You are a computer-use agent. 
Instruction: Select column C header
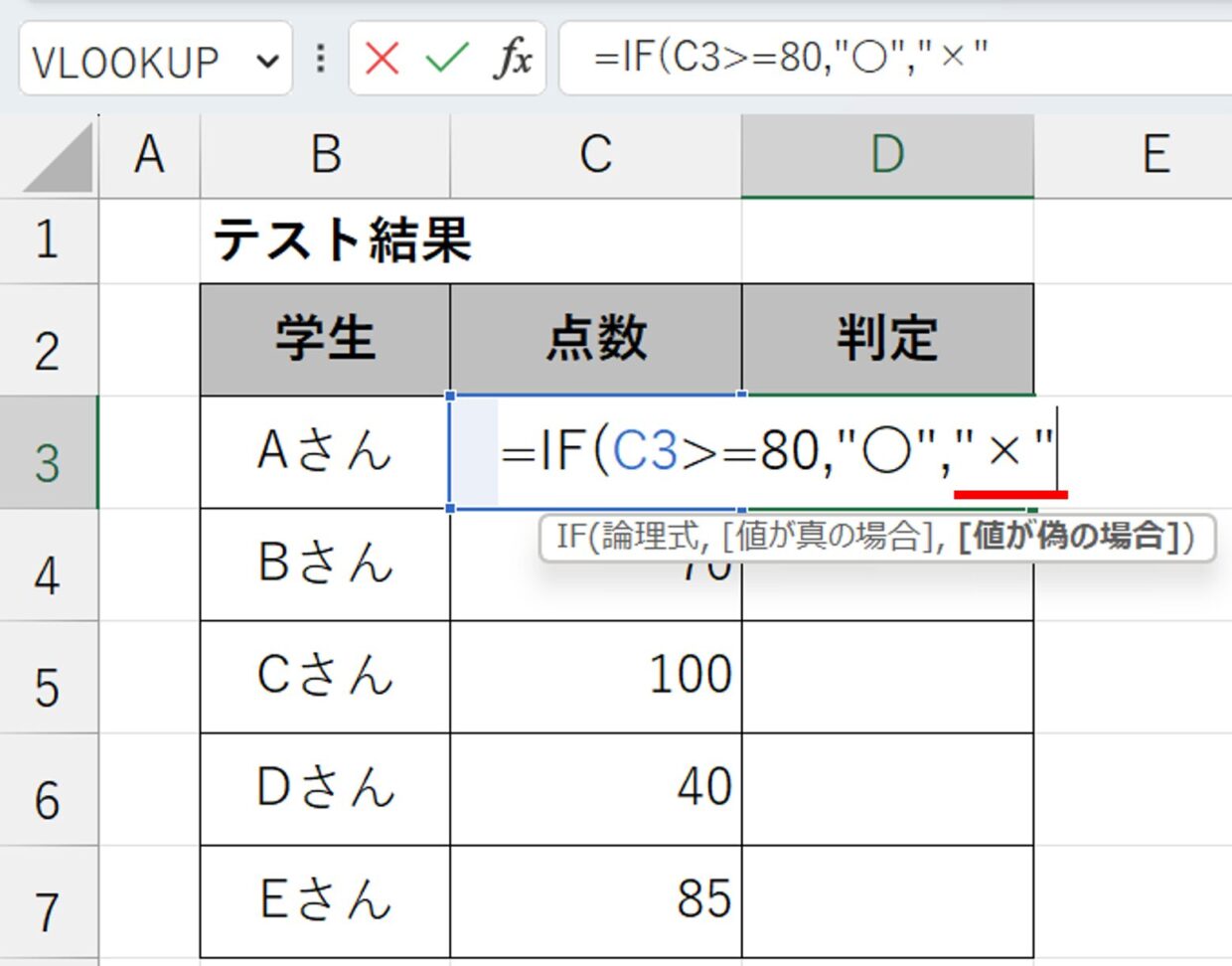point(595,155)
